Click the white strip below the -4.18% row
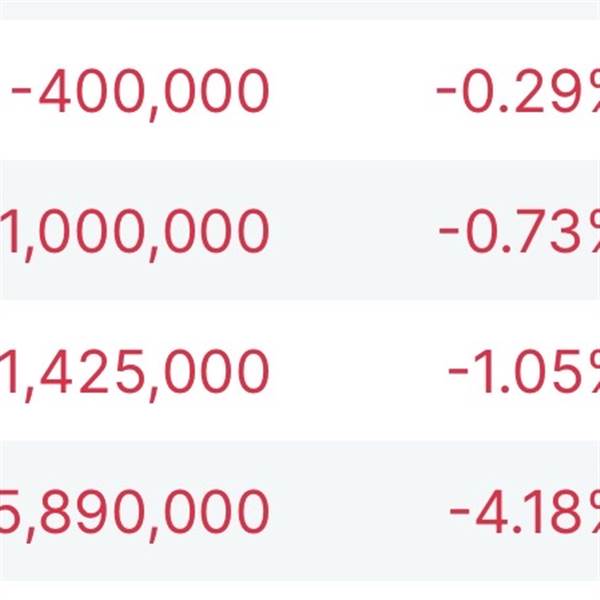This screenshot has width=600, height=600. pyautogui.click(x=300, y=590)
